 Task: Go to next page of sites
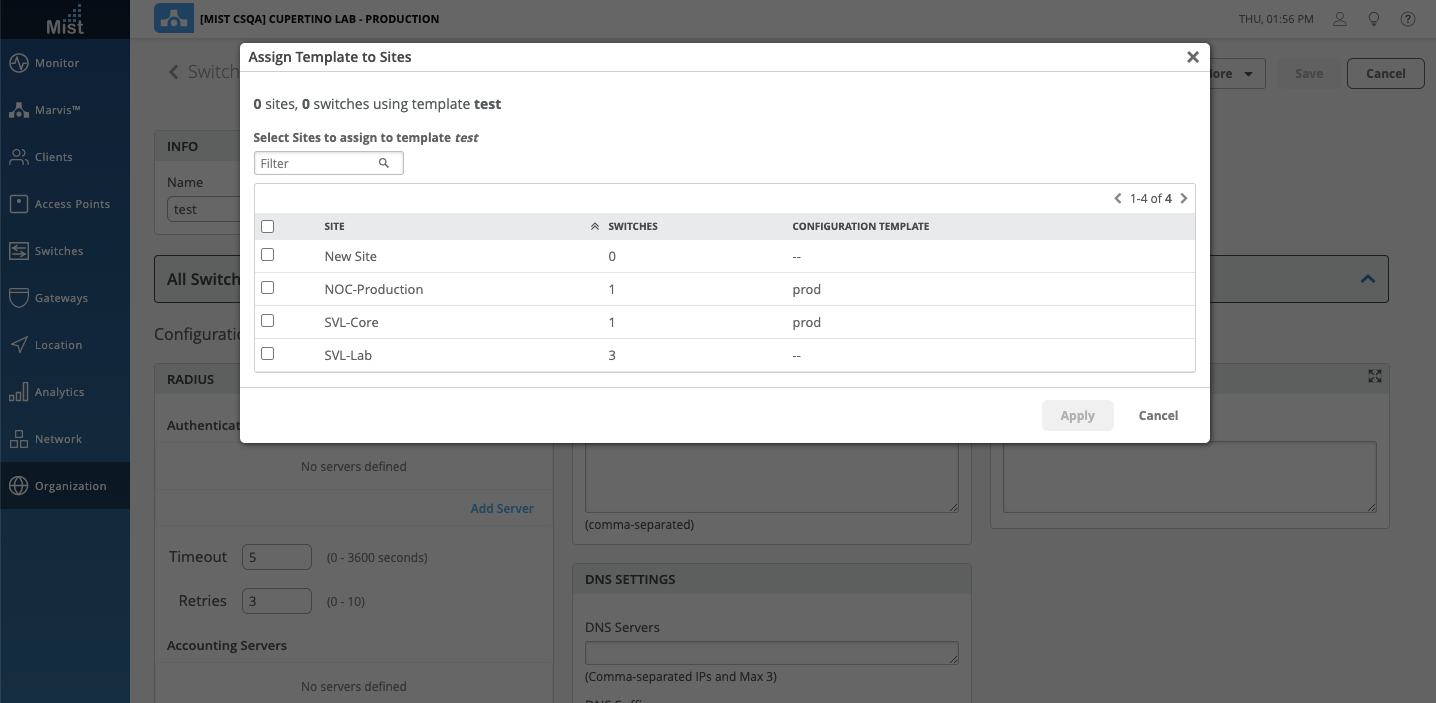(x=1184, y=198)
